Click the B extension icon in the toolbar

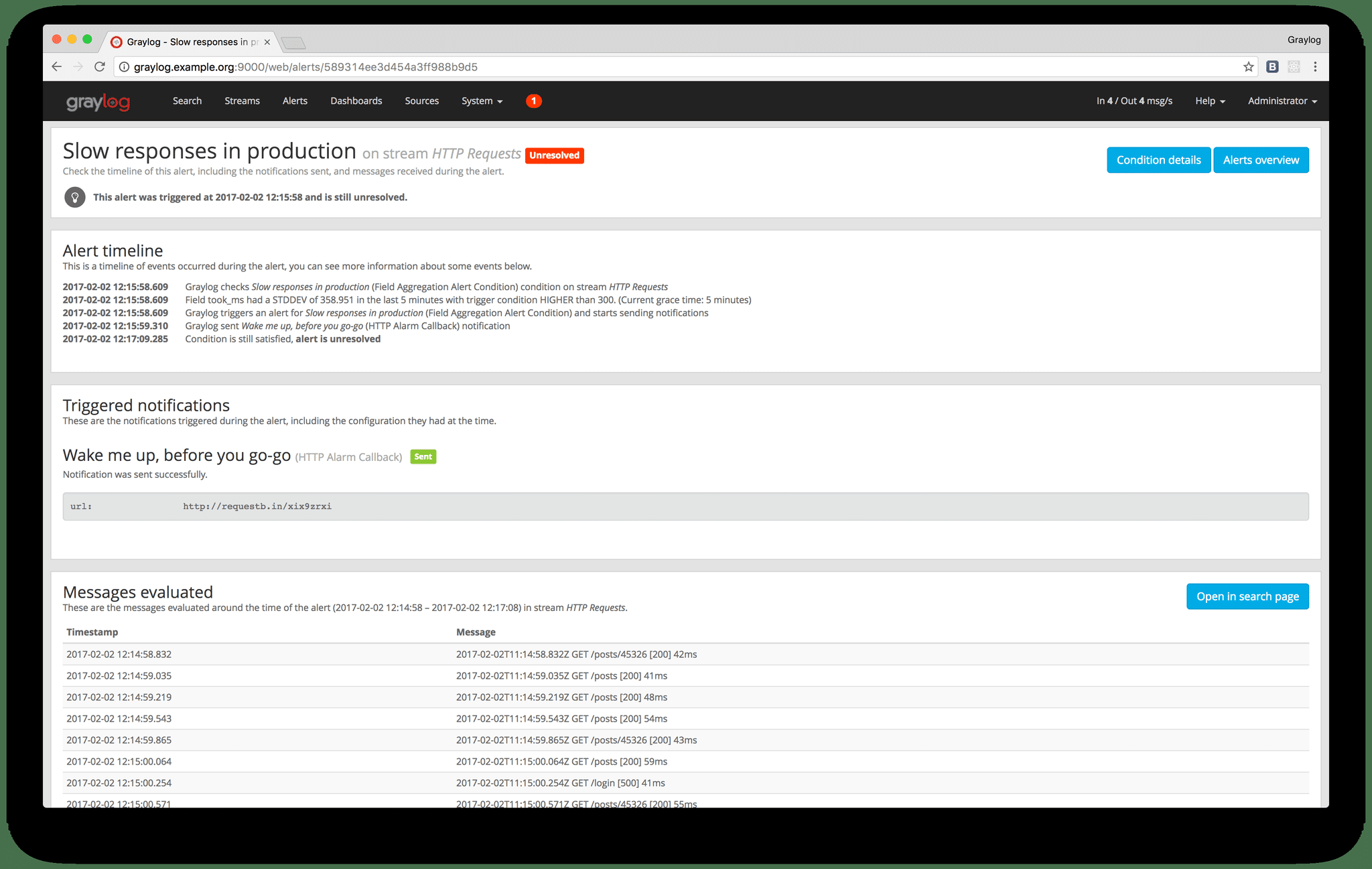1272,66
